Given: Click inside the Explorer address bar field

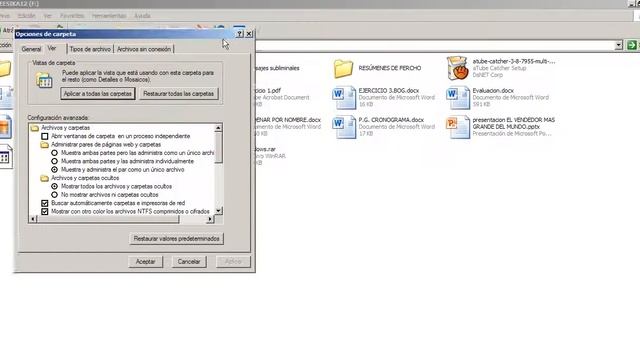Looking at the screenshot, I should 435,45.
